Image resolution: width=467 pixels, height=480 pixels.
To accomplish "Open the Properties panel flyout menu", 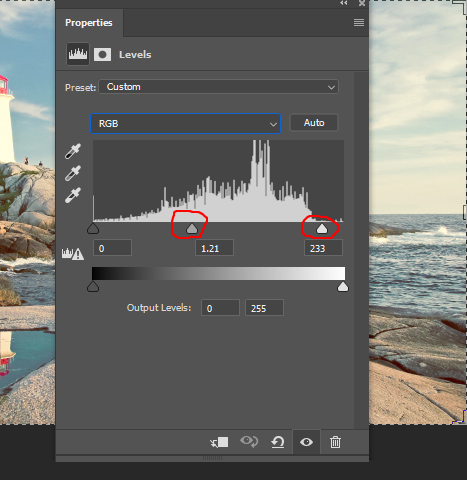I will pos(359,23).
